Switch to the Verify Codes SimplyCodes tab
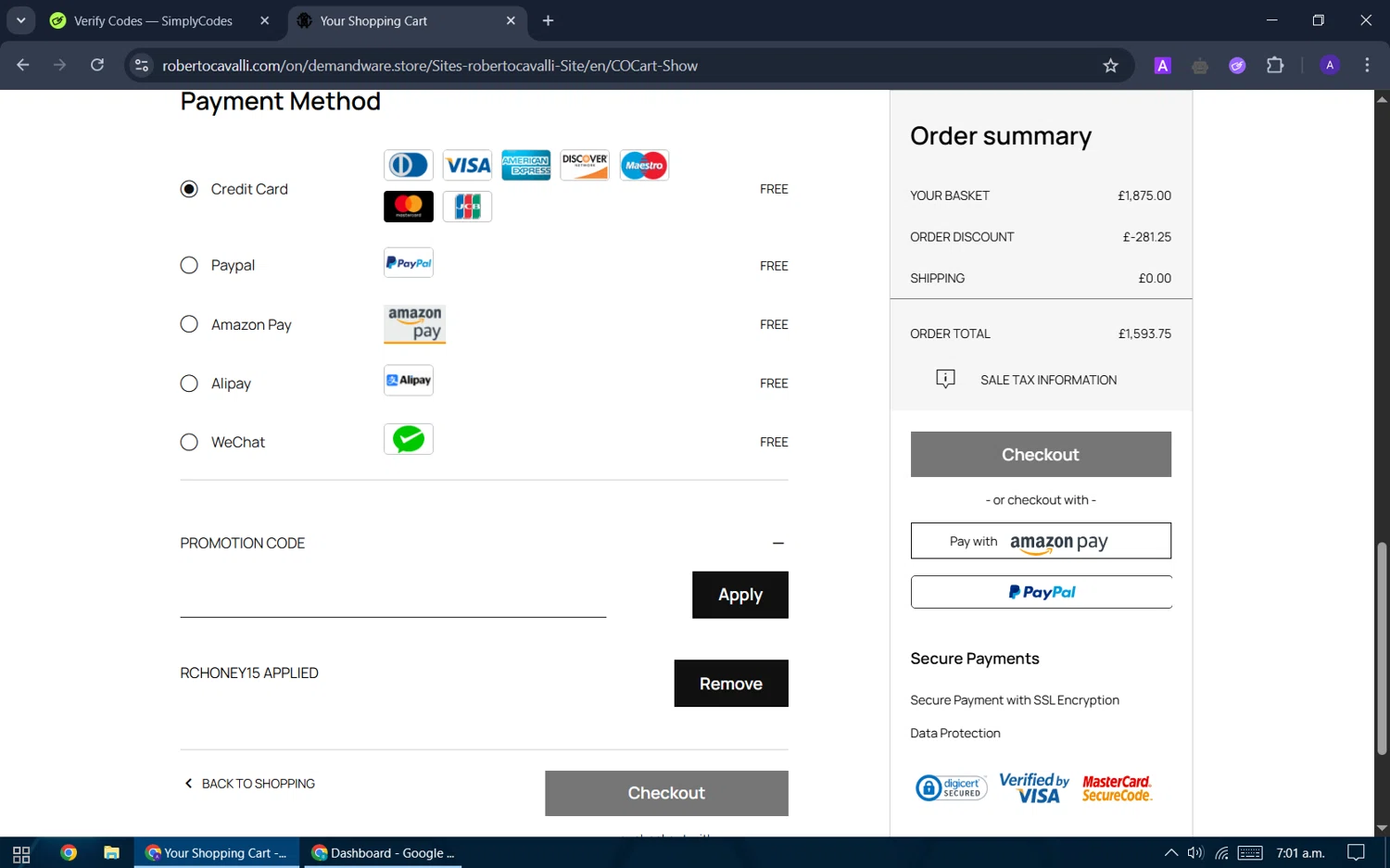The image size is (1390, 868). 153,20
